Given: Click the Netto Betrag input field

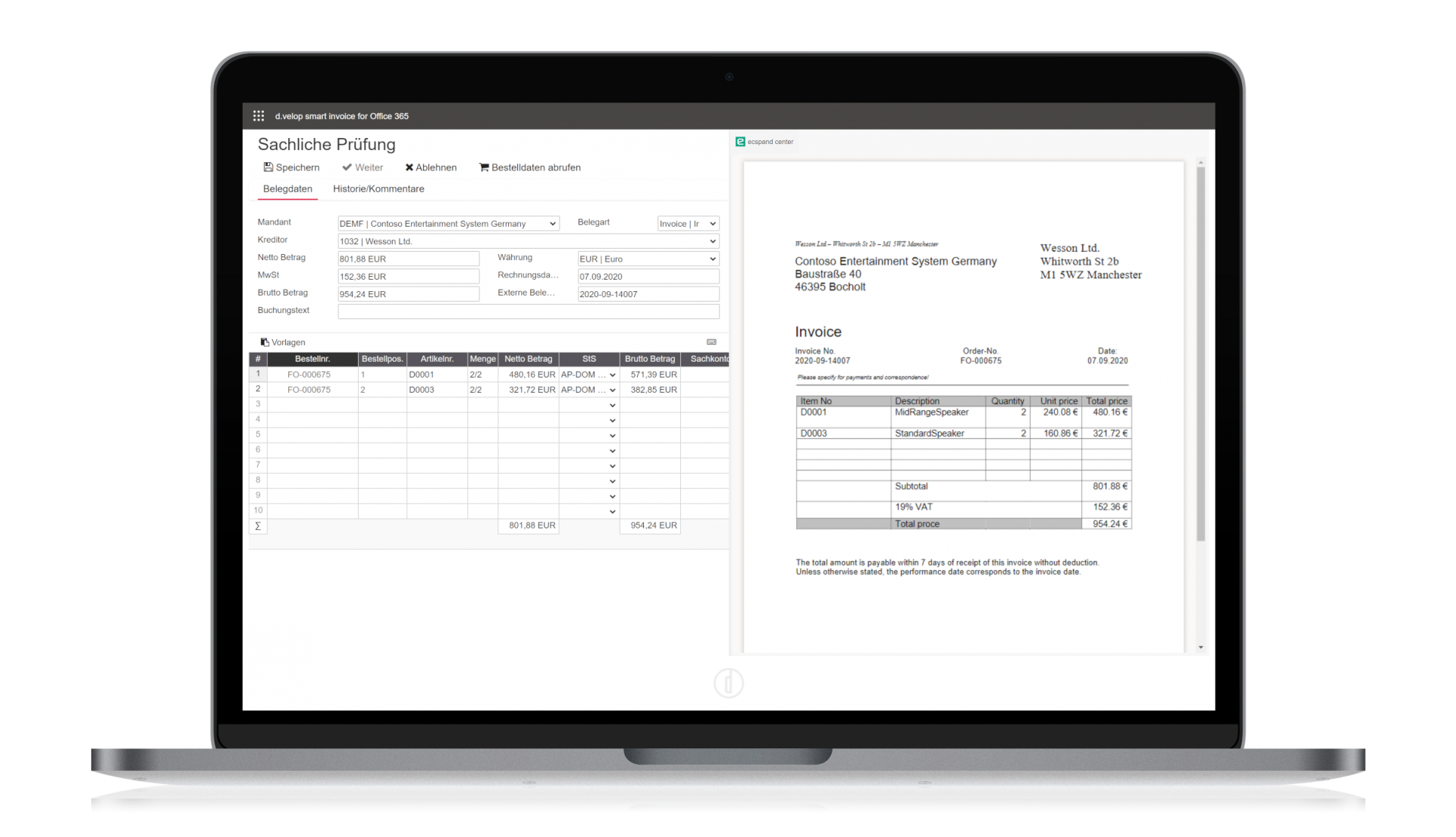Looking at the screenshot, I should point(408,259).
